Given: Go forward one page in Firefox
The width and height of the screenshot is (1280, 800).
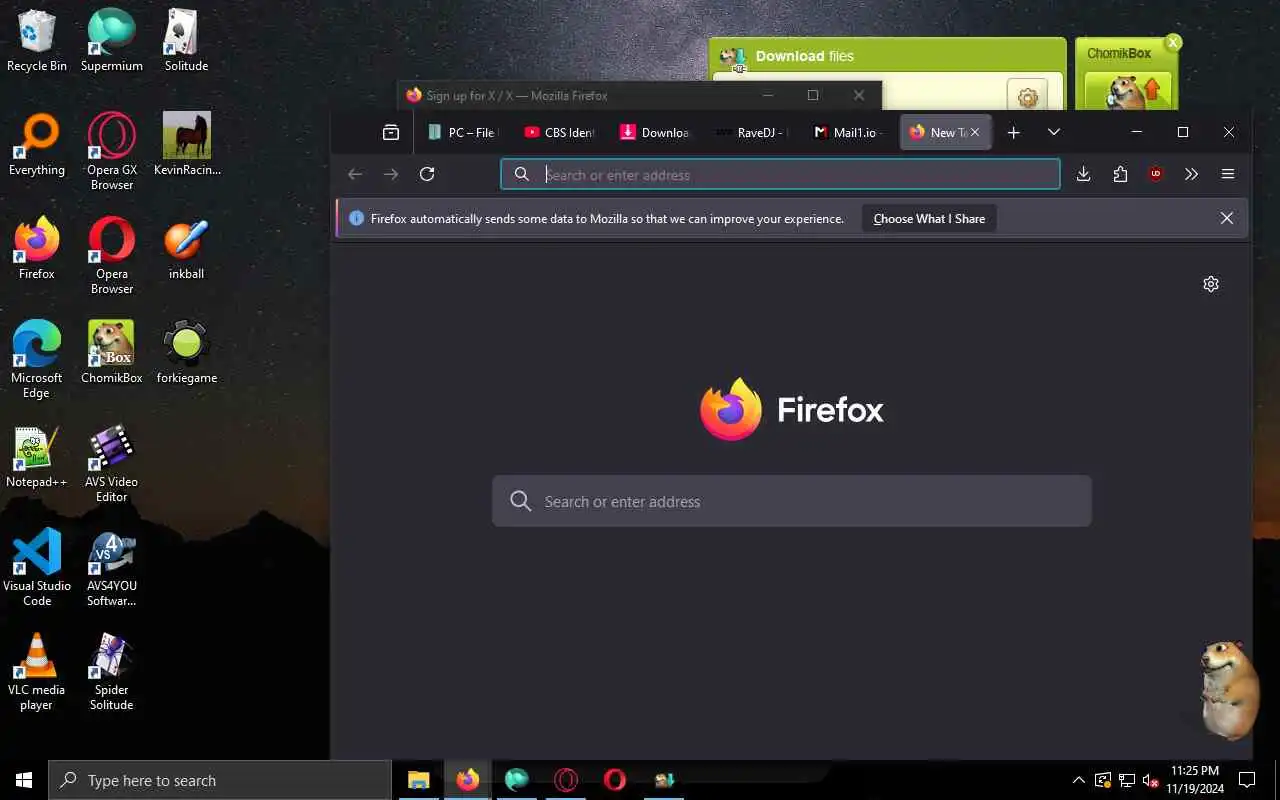Looking at the screenshot, I should pyautogui.click(x=391, y=174).
